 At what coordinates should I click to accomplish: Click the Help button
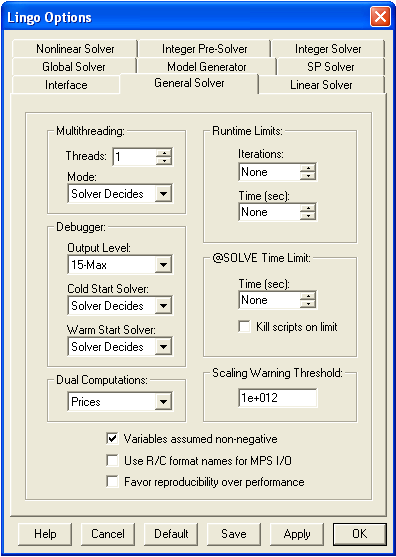45,534
